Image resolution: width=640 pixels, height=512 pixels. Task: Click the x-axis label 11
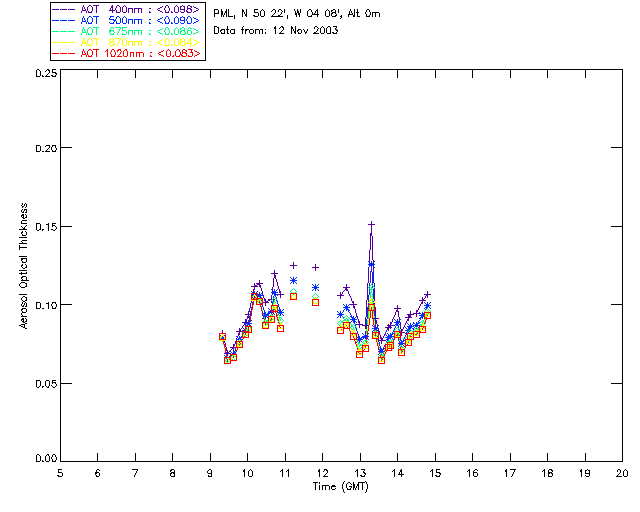pos(285,473)
